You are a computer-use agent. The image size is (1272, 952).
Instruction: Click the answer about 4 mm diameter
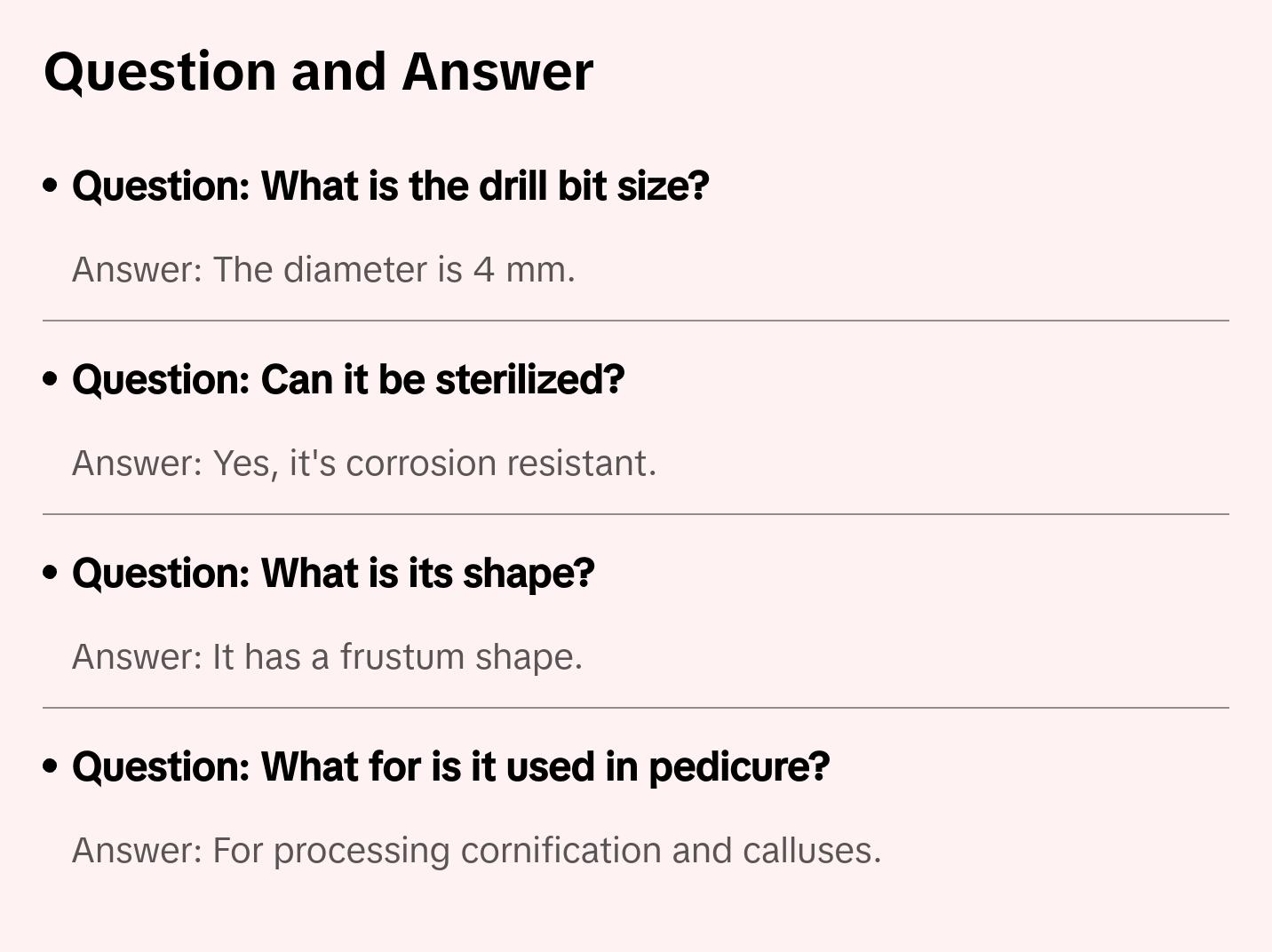(323, 270)
